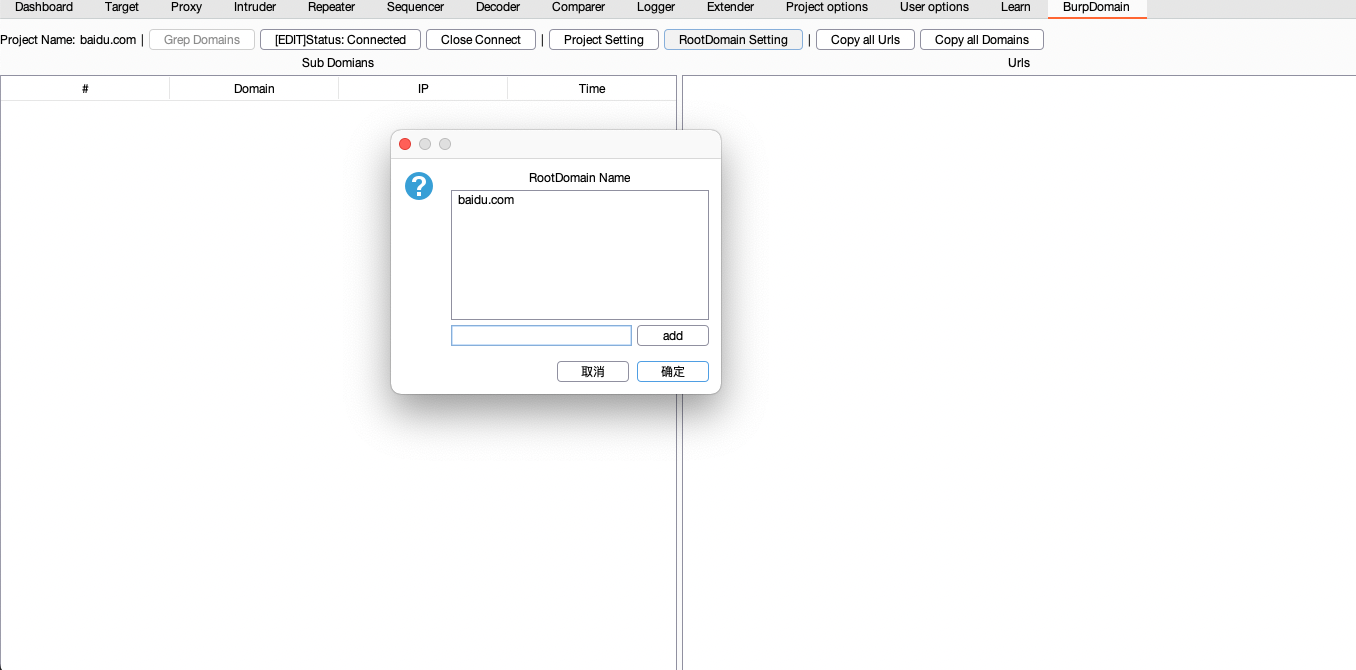Open the Extender tab
The width and height of the screenshot is (1356, 670).
click(x=730, y=7)
